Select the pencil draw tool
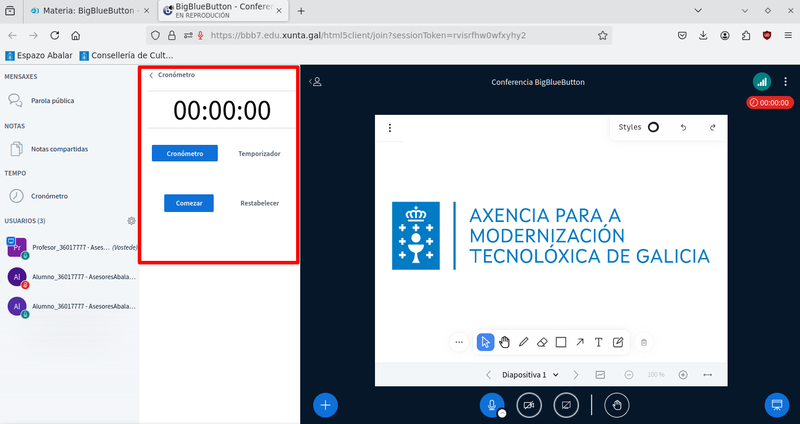 tap(523, 342)
